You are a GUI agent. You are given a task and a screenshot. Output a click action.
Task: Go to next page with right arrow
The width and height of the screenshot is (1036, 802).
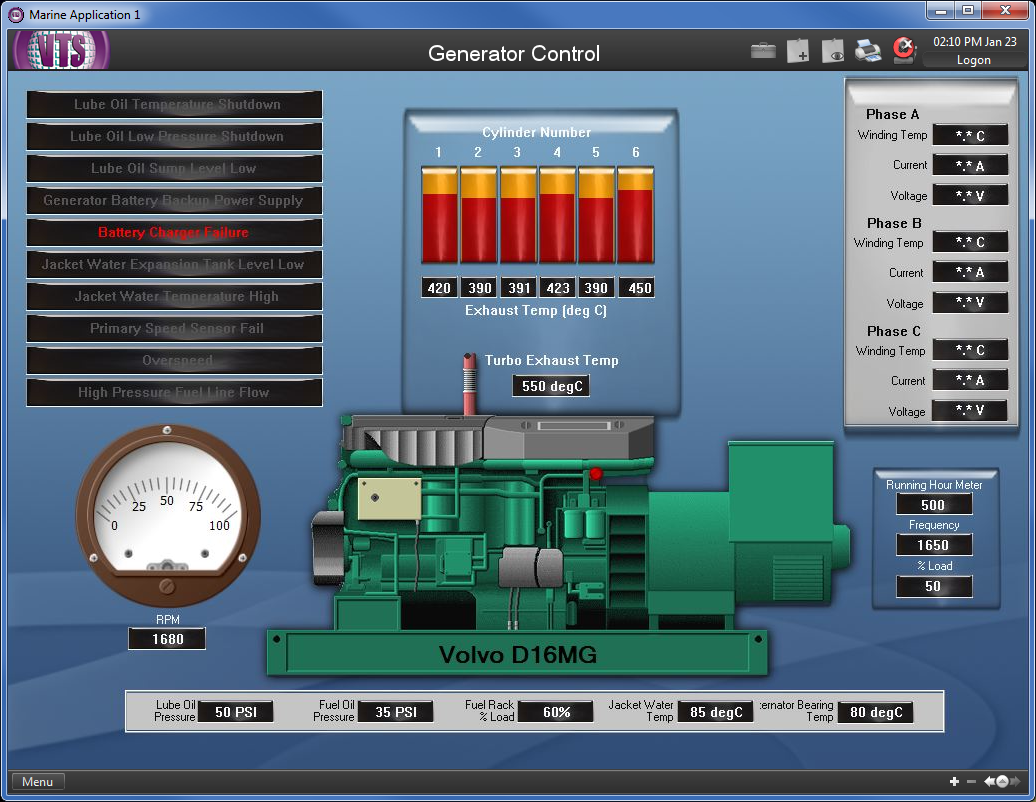coord(1015,782)
